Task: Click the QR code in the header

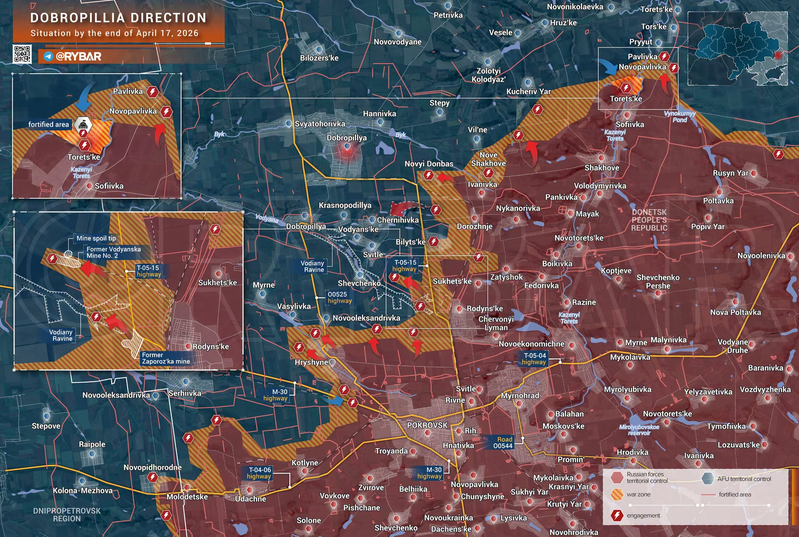Action: pos(23,54)
